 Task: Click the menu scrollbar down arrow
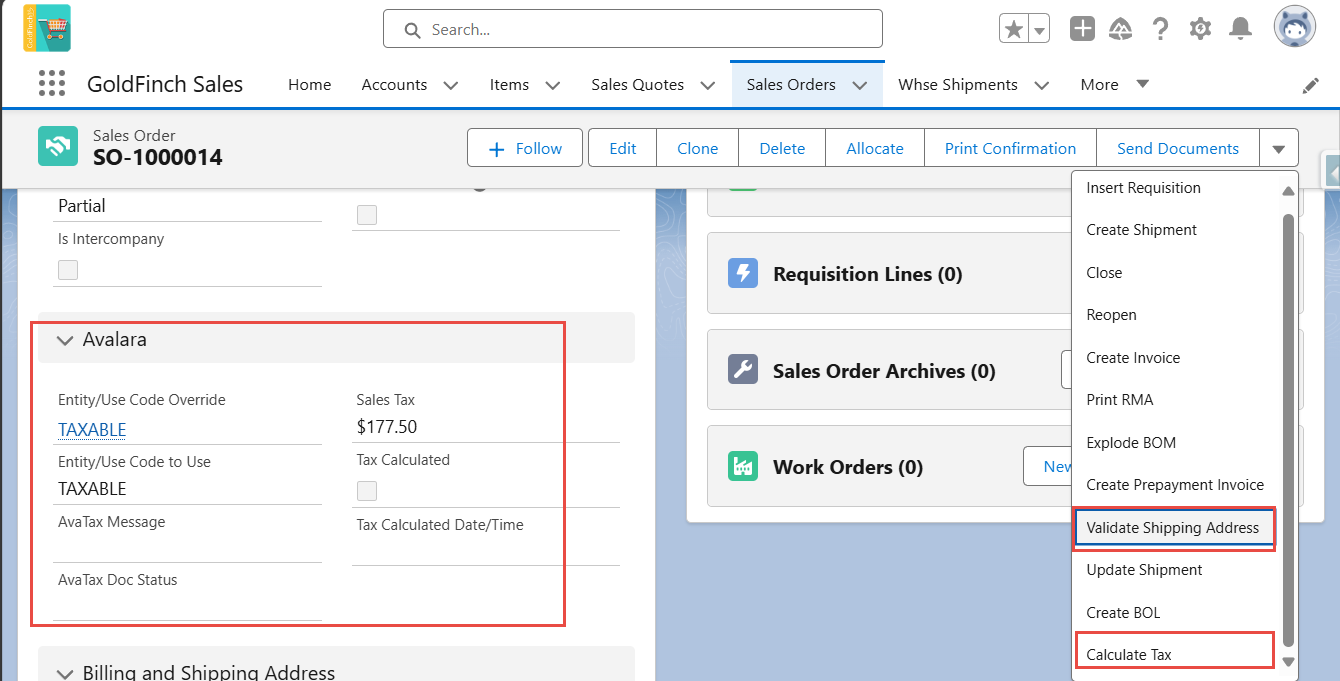coord(1288,662)
